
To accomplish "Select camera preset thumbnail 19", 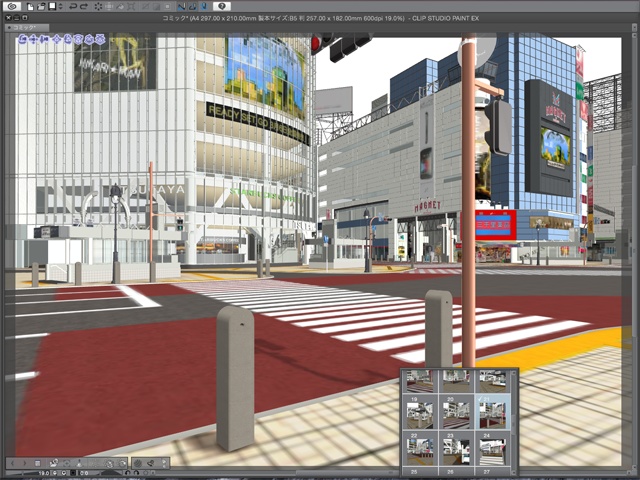I will point(420,412).
